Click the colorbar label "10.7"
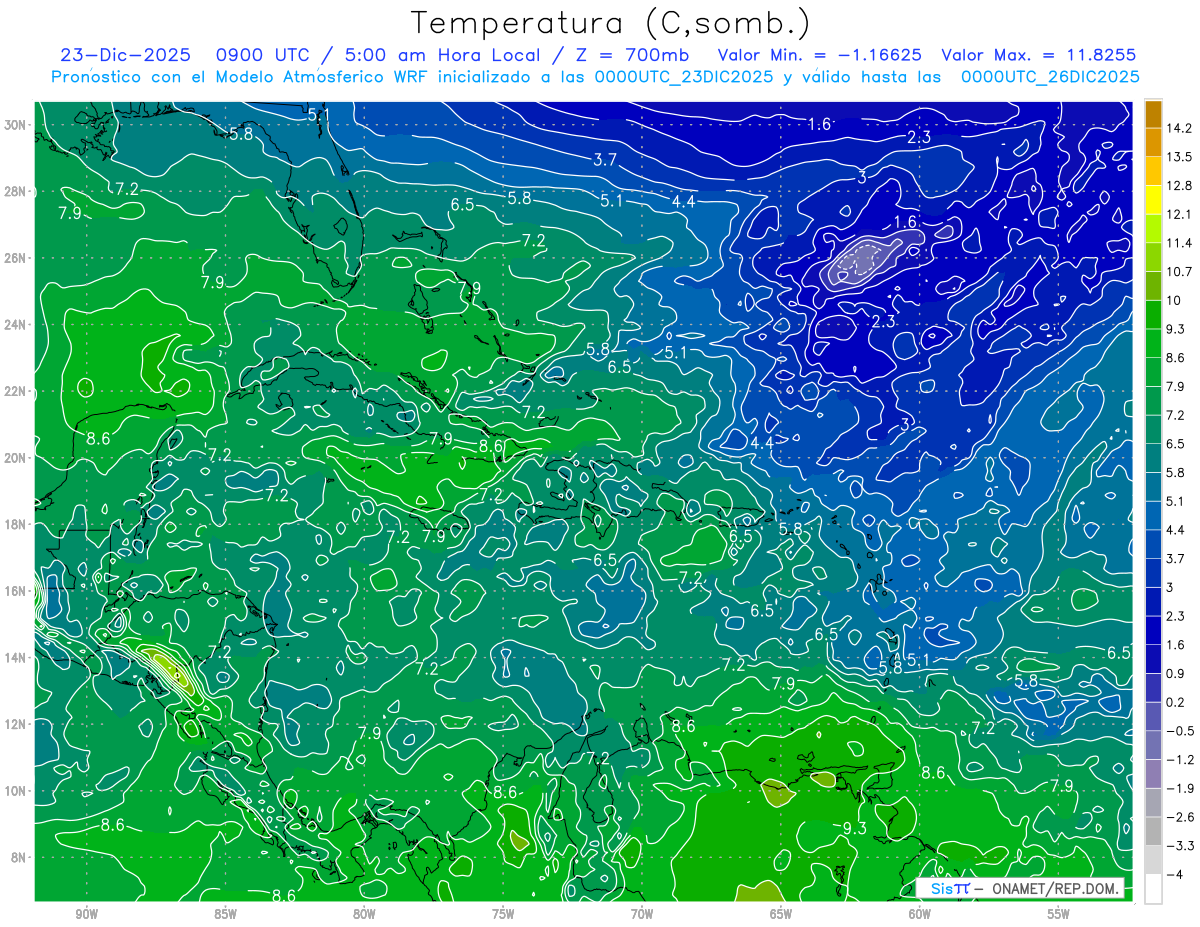Image resolution: width=1200 pixels, height=927 pixels. pos(1178,272)
